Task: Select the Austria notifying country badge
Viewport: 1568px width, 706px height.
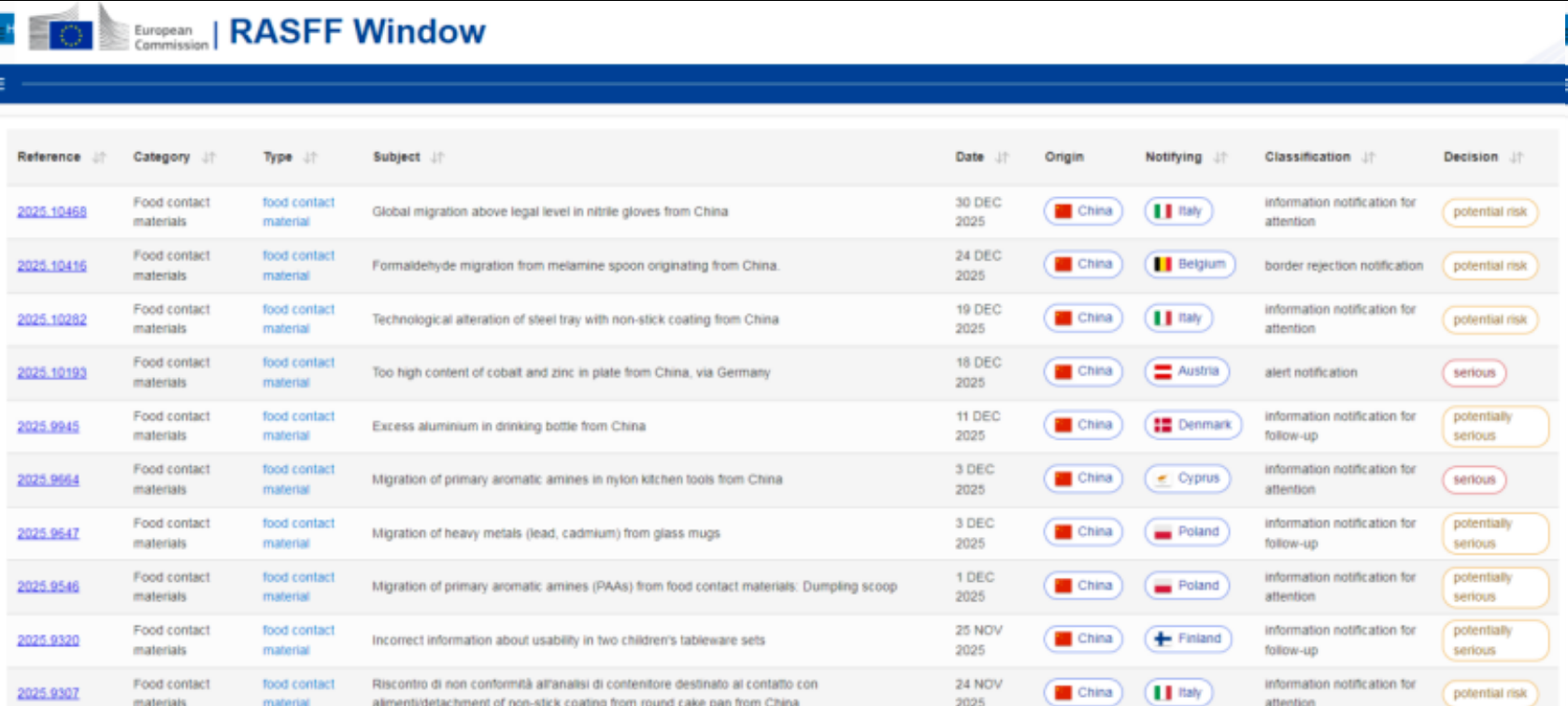Action: 1187,372
